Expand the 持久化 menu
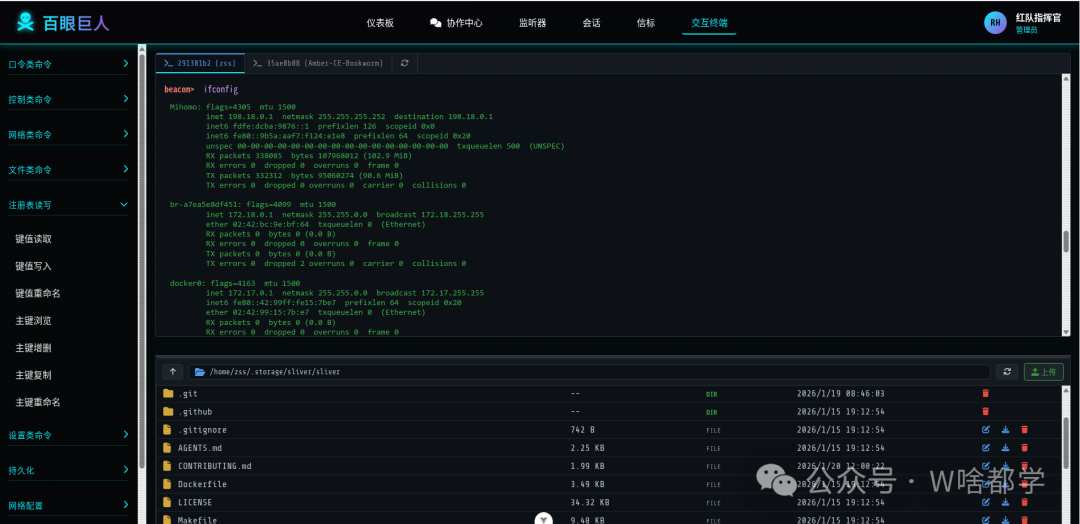This screenshot has width=1080, height=524. tap(68, 470)
